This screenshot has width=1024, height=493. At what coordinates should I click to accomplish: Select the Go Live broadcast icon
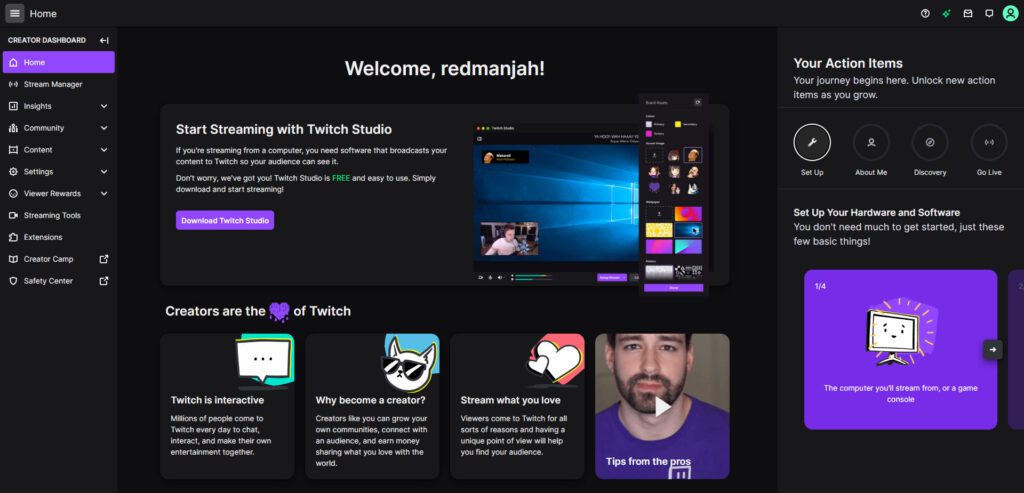click(x=989, y=142)
